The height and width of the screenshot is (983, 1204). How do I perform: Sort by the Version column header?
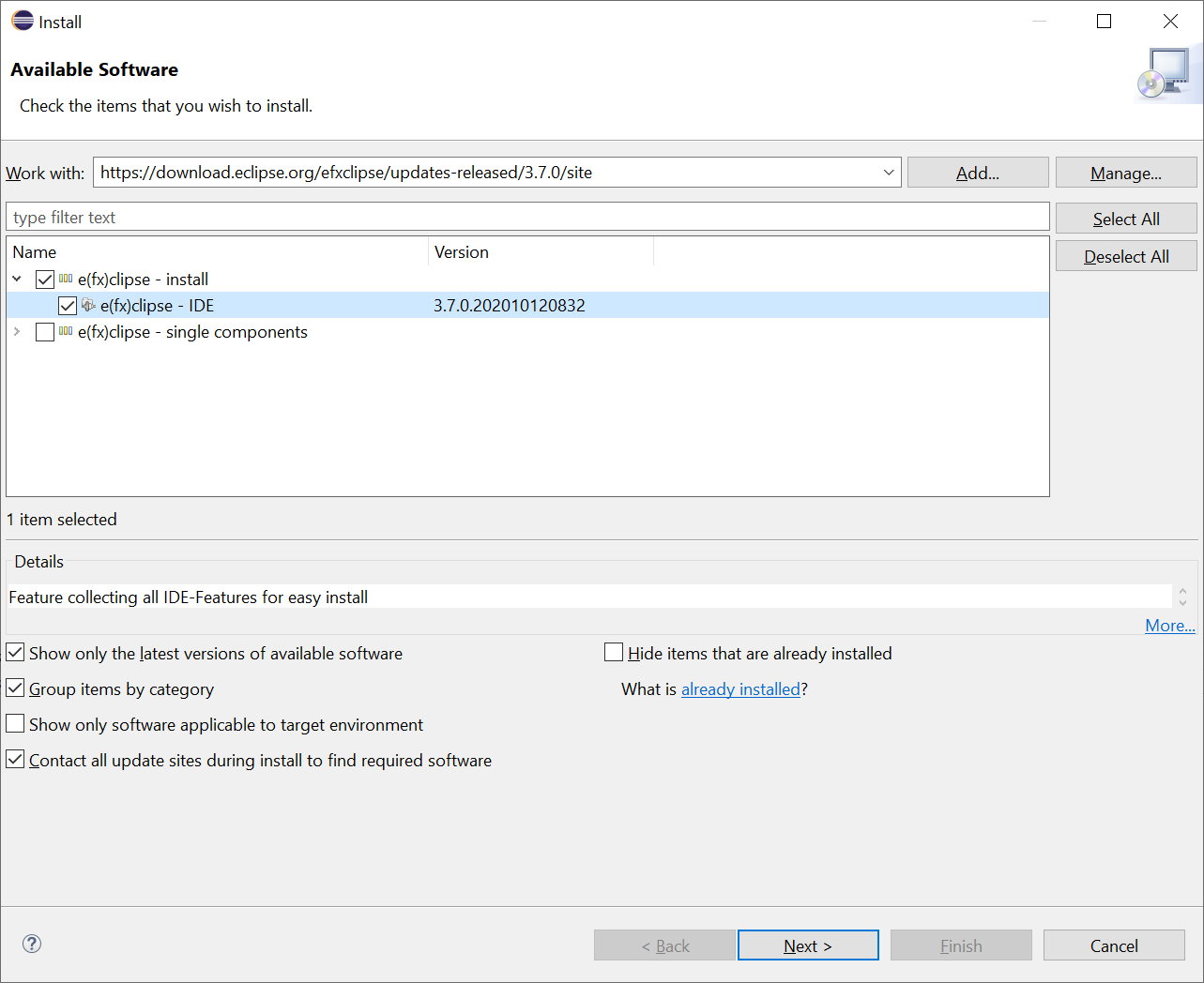pos(541,252)
